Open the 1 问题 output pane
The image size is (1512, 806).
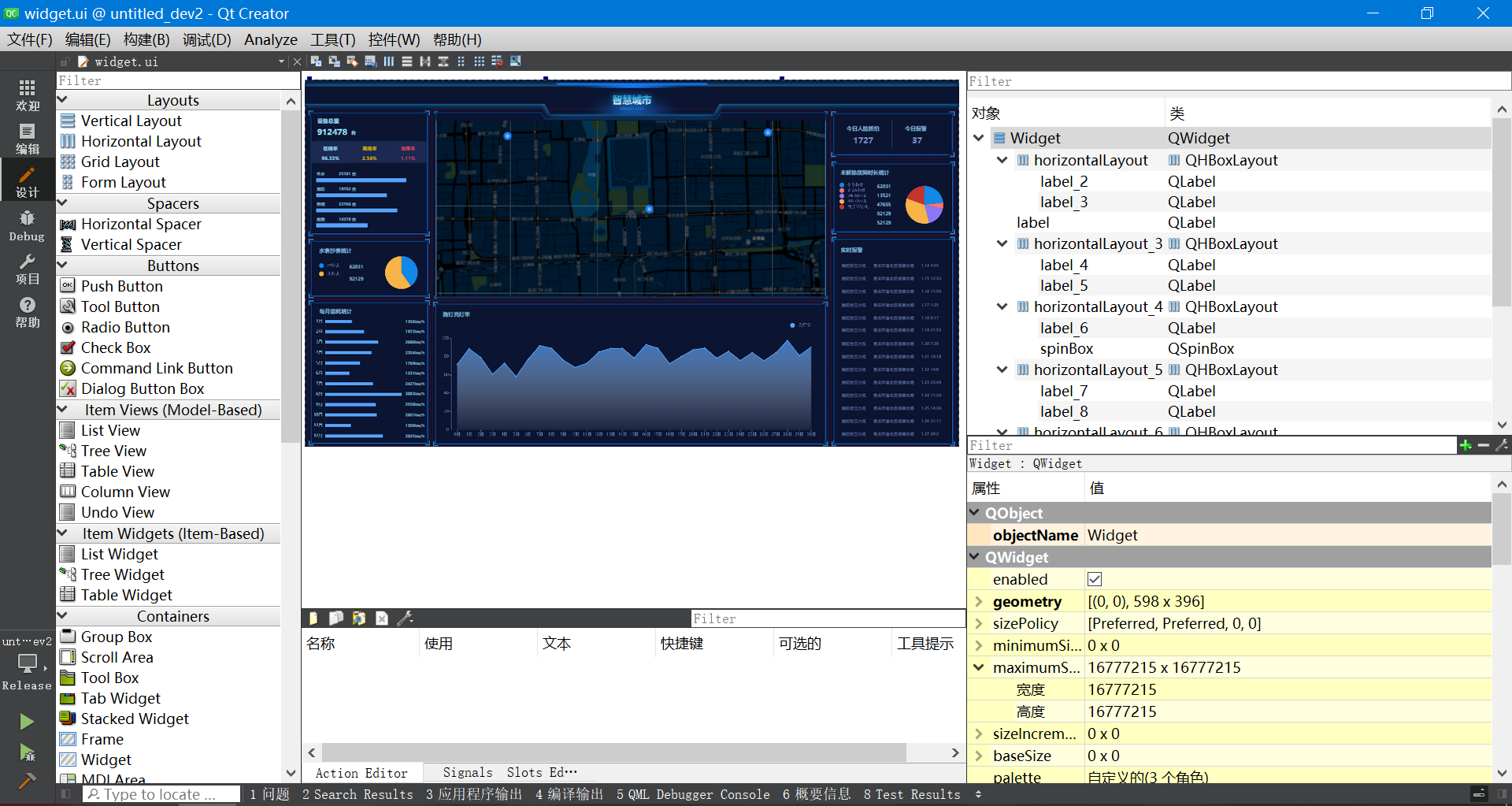(x=269, y=794)
